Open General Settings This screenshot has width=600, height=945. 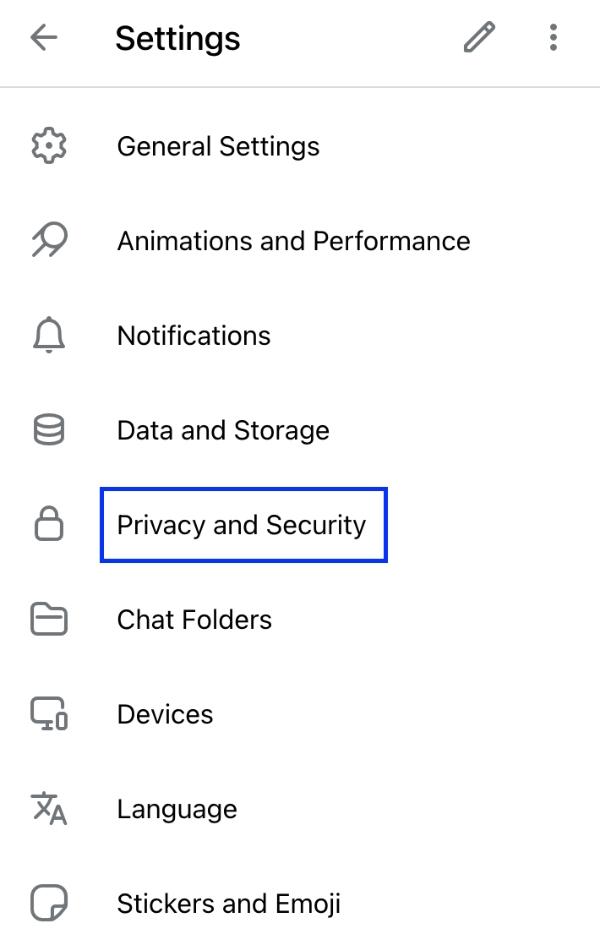(218, 147)
